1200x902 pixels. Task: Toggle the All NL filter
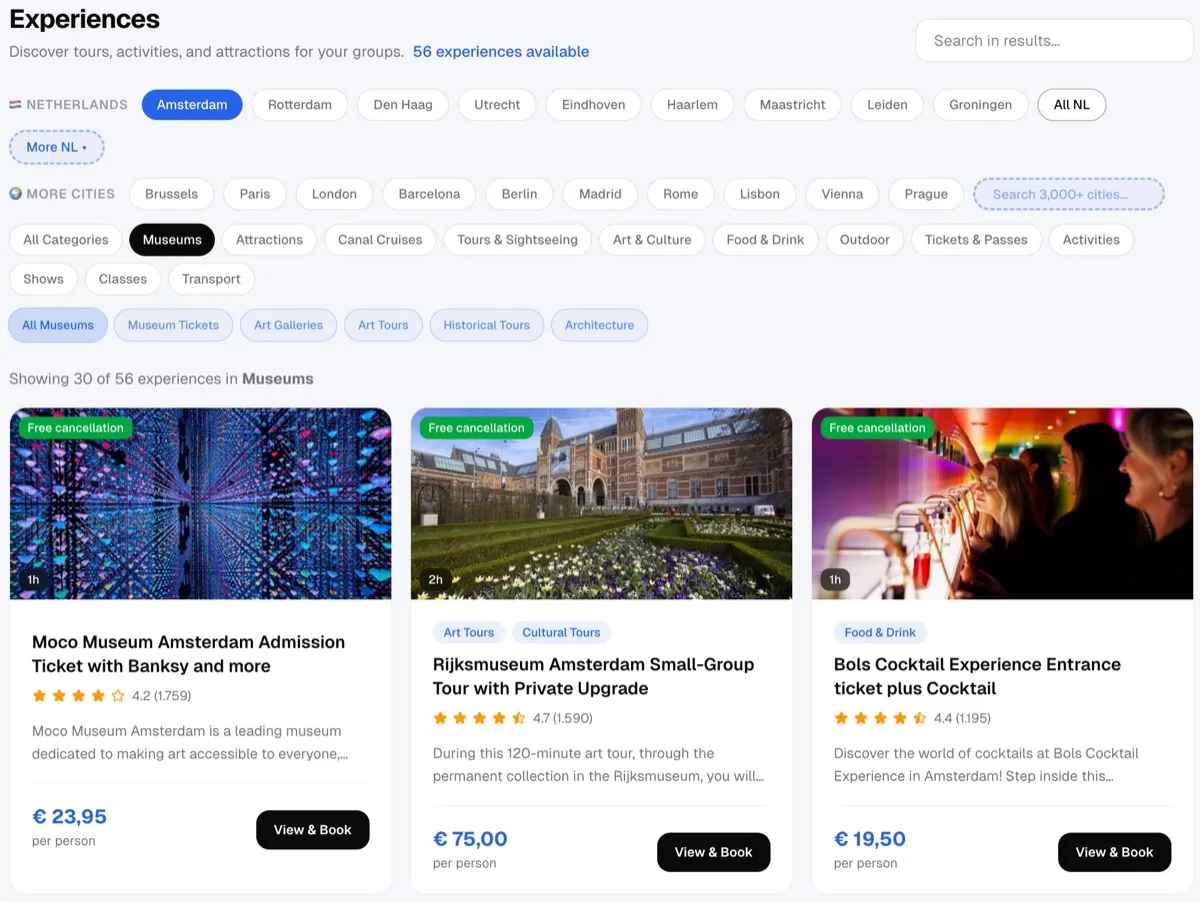[x=1071, y=104]
